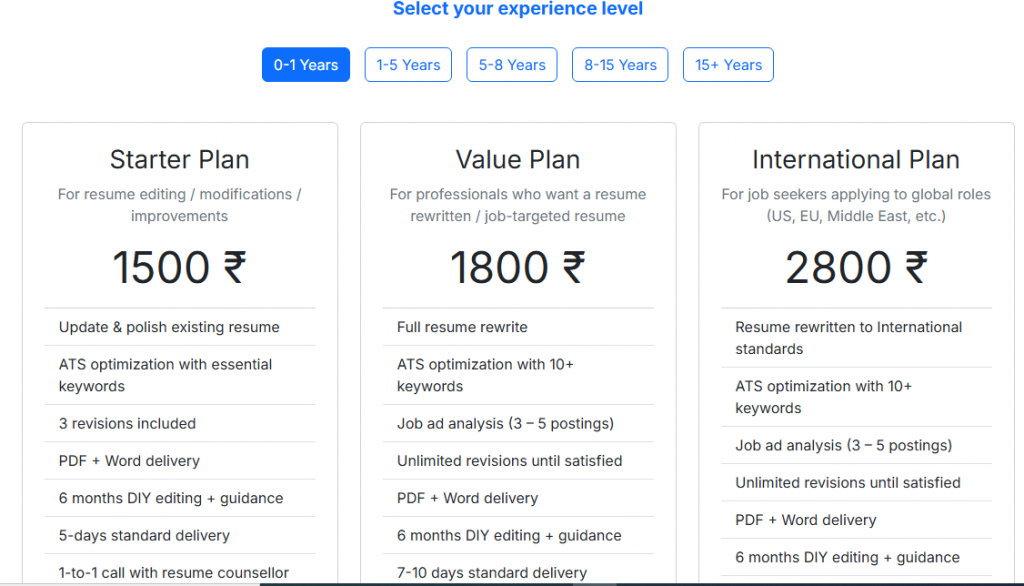The height and width of the screenshot is (586, 1024).
Task: Click '5-days standard delivery' feature
Action: [144, 536]
